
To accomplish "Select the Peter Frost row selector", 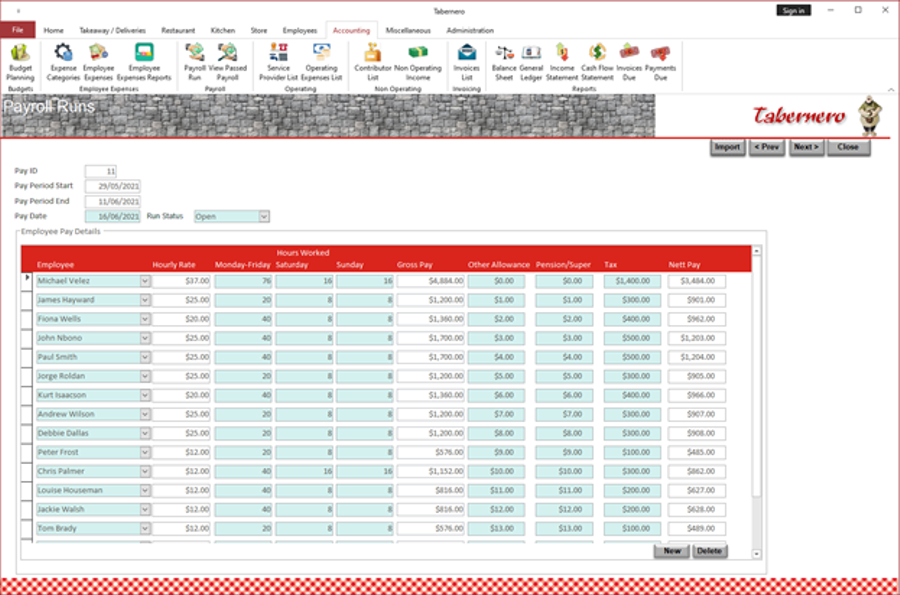I will coord(27,452).
